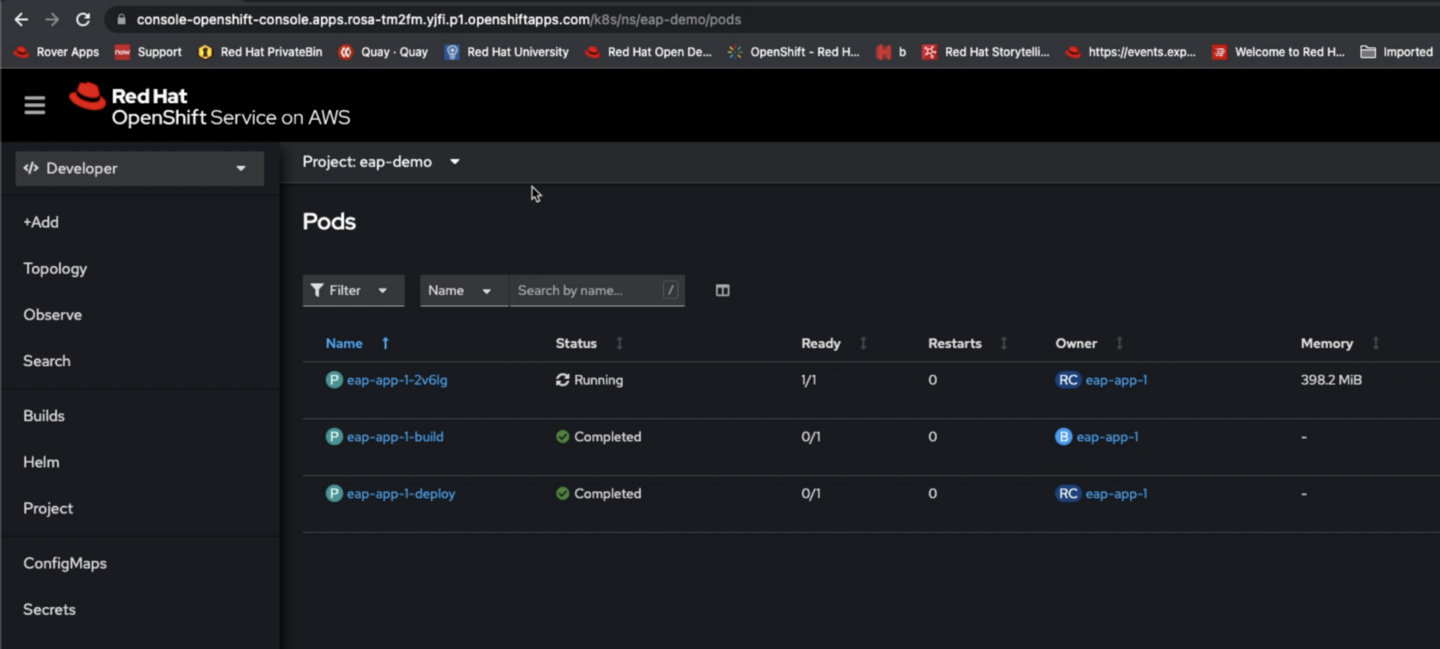This screenshot has width=1440, height=649.
Task: Click the Manage columns icon
Action: coord(722,291)
